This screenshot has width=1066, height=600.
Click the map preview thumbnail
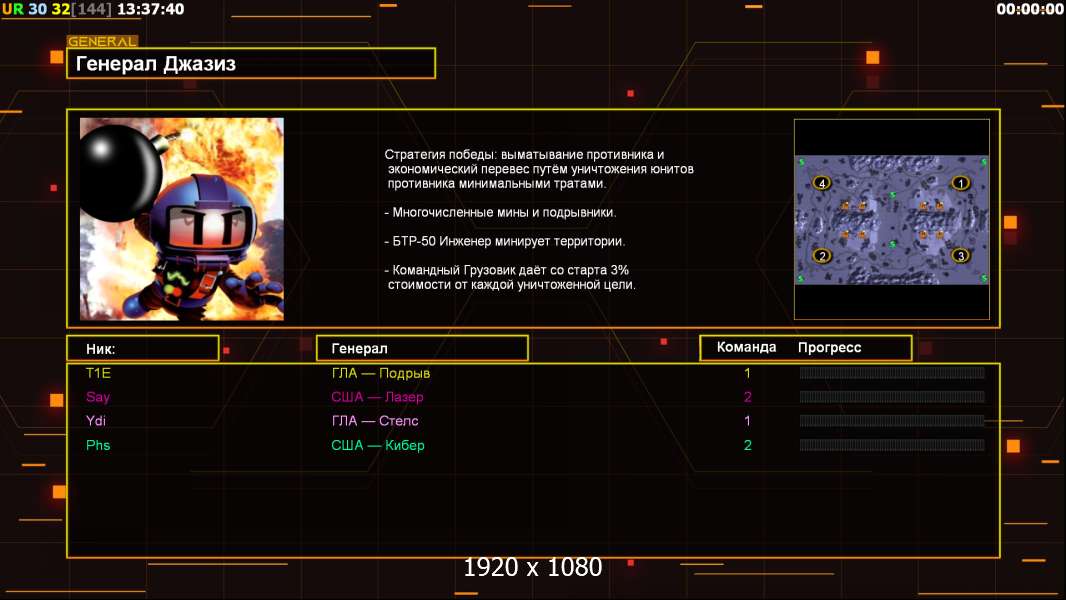(891, 219)
